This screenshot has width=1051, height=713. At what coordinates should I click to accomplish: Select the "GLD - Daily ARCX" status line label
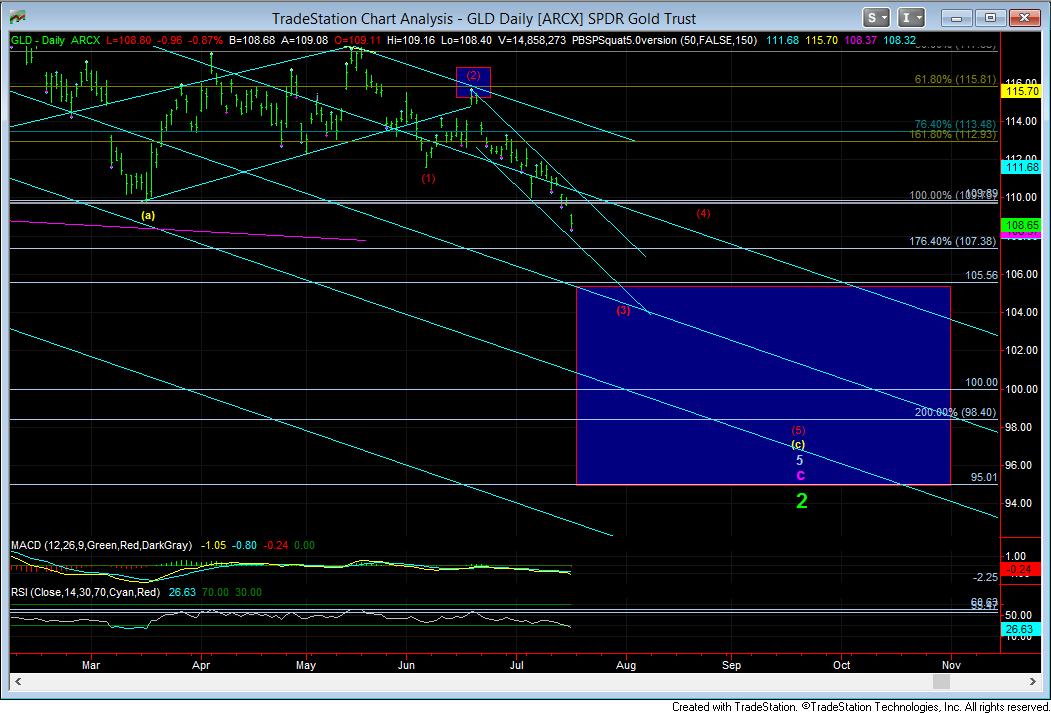click(x=55, y=40)
